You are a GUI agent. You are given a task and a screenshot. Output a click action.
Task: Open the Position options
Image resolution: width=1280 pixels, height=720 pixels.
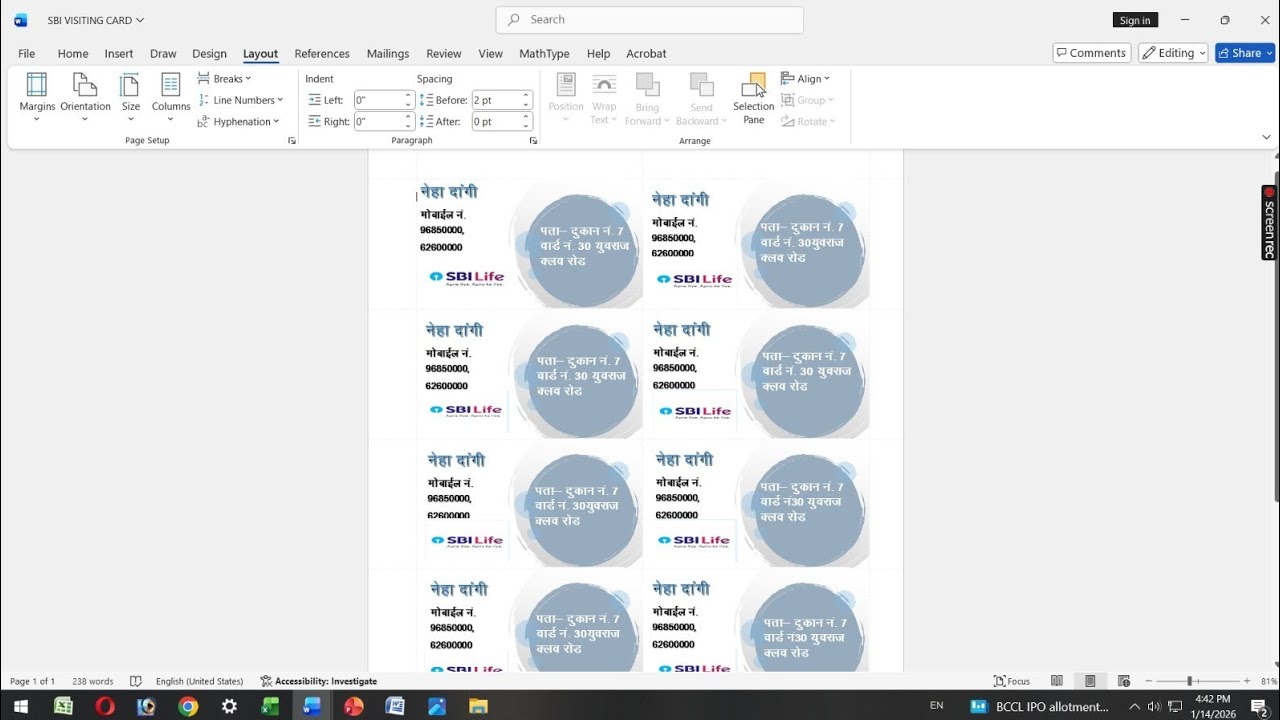tap(566, 98)
